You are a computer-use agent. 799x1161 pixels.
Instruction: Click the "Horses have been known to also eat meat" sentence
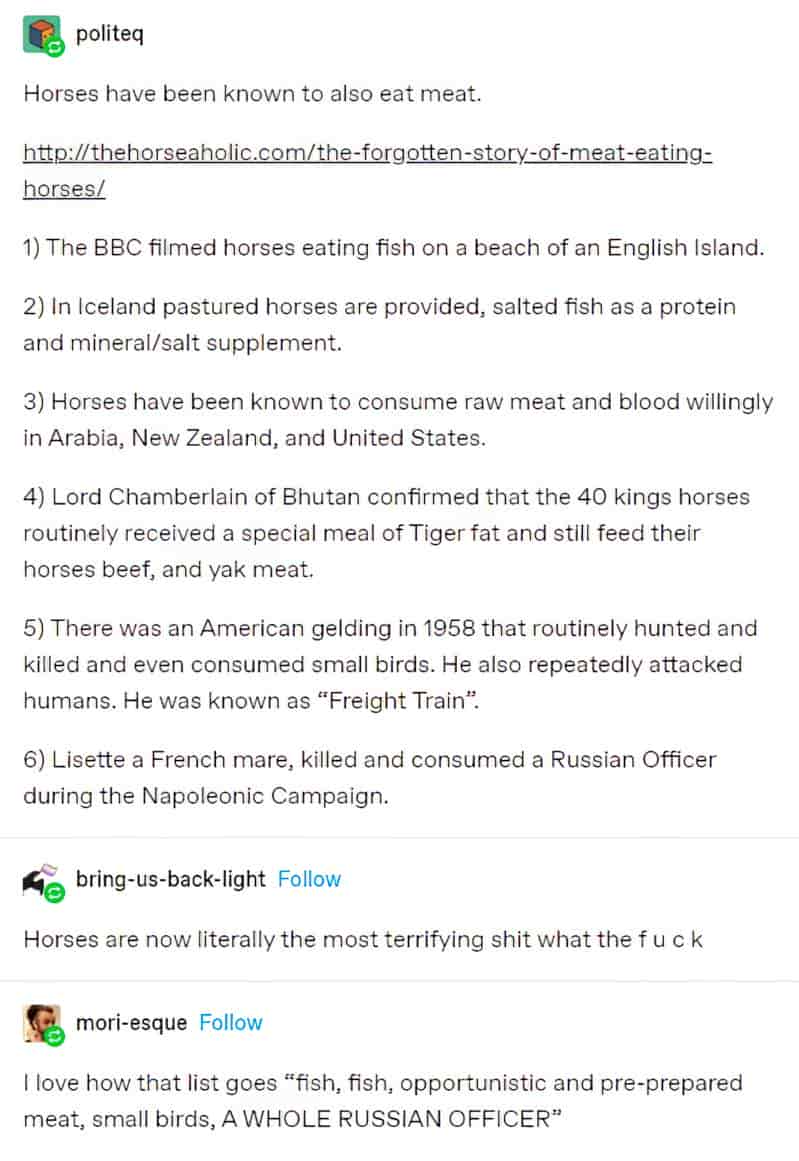(x=253, y=94)
